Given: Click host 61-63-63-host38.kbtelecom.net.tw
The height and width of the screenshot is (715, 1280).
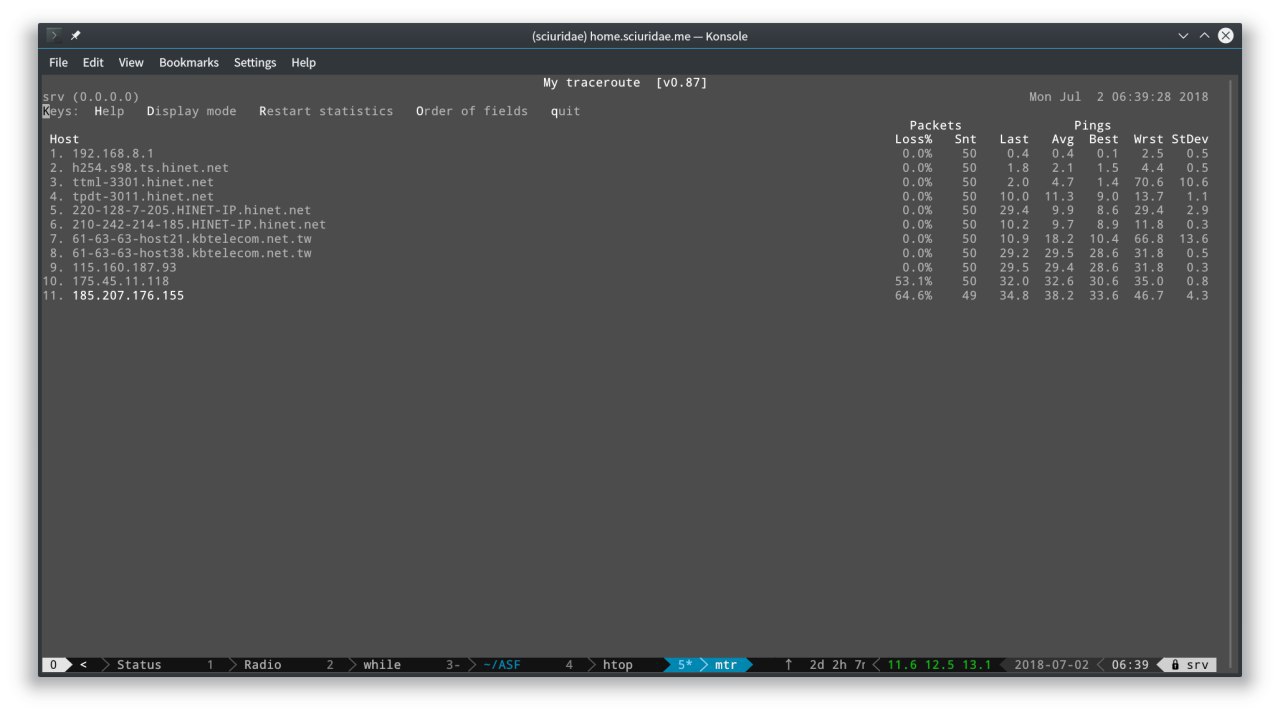Looking at the screenshot, I should click(x=191, y=253).
